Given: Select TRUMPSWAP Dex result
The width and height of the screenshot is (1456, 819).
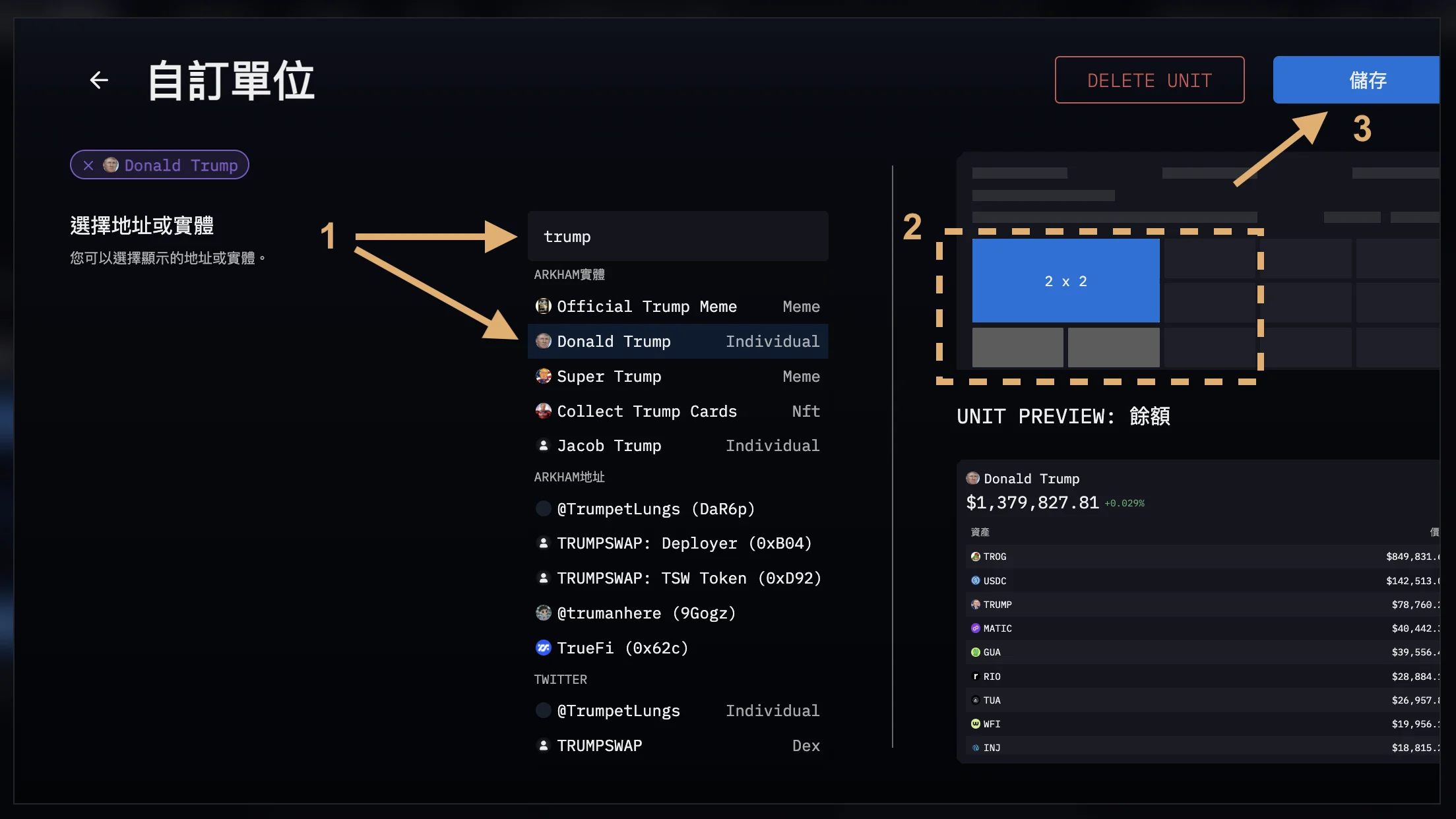Looking at the screenshot, I should [x=678, y=746].
